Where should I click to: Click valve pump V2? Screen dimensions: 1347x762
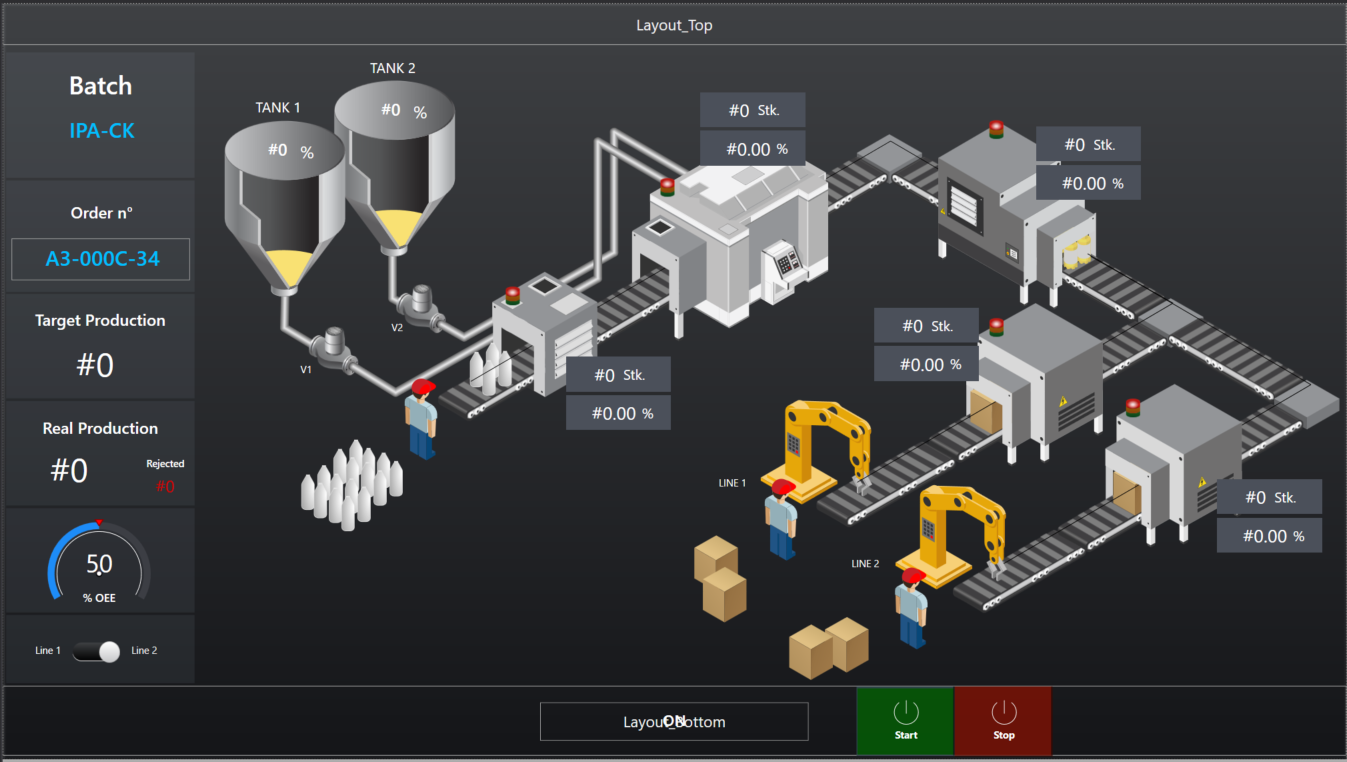422,306
